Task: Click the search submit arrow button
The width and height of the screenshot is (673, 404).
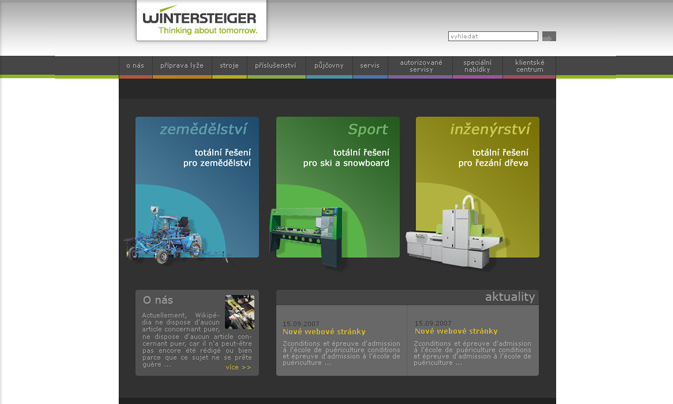Action: 548,36
